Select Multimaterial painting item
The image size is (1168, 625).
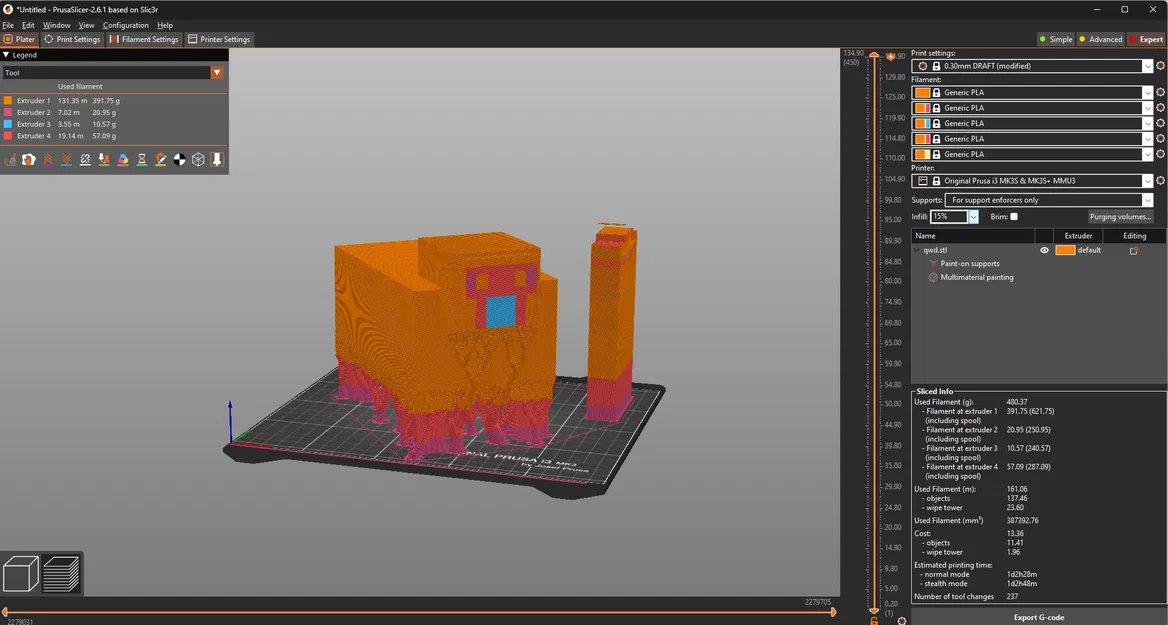pyautogui.click(x=976, y=277)
